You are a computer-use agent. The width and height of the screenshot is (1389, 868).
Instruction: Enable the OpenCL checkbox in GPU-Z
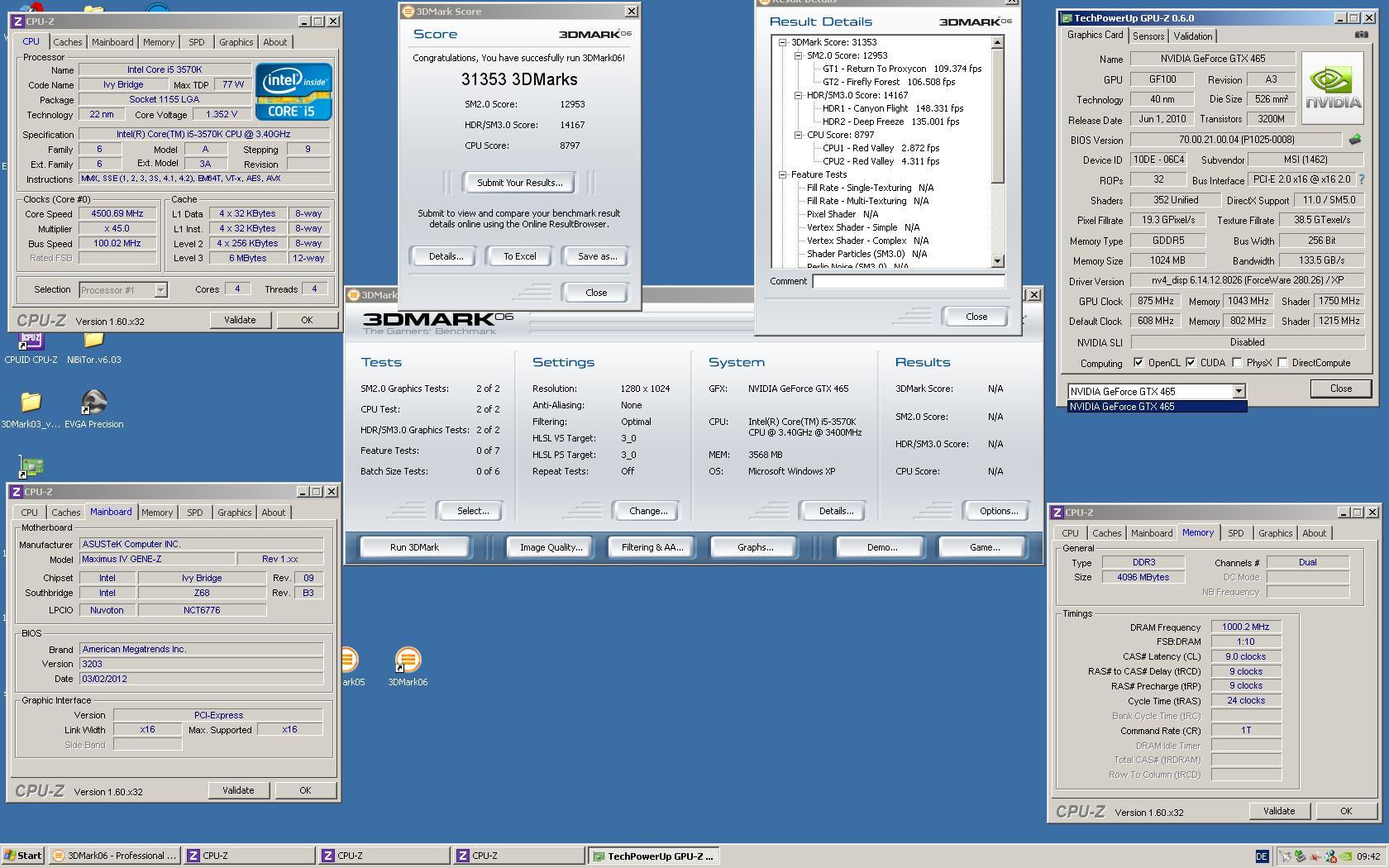[1138, 363]
